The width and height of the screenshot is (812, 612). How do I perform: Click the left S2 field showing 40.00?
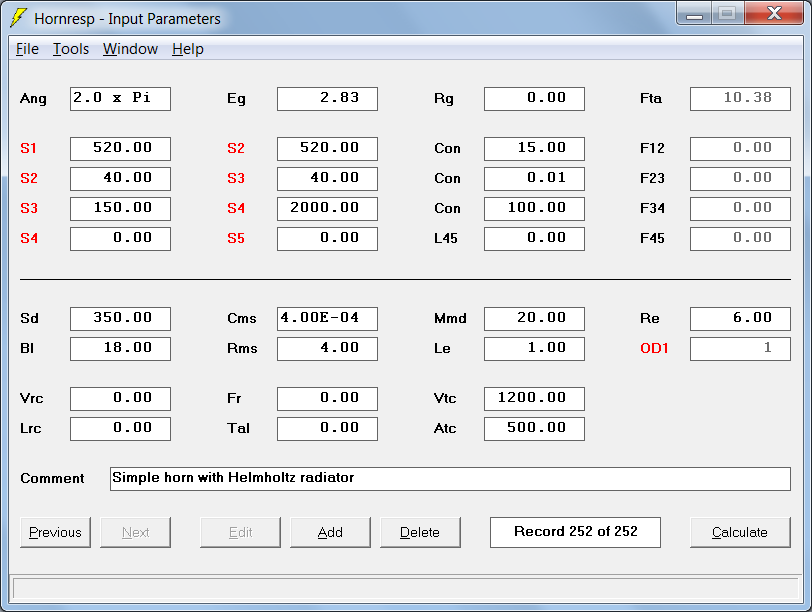click(x=120, y=179)
